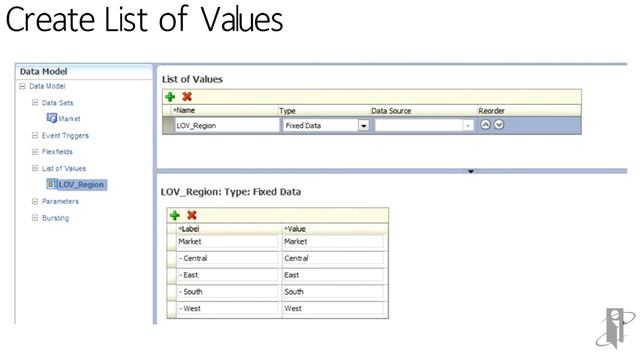This screenshot has height=360, width=640.
Task: Select Bursting in the tree
Action: (x=56, y=218)
